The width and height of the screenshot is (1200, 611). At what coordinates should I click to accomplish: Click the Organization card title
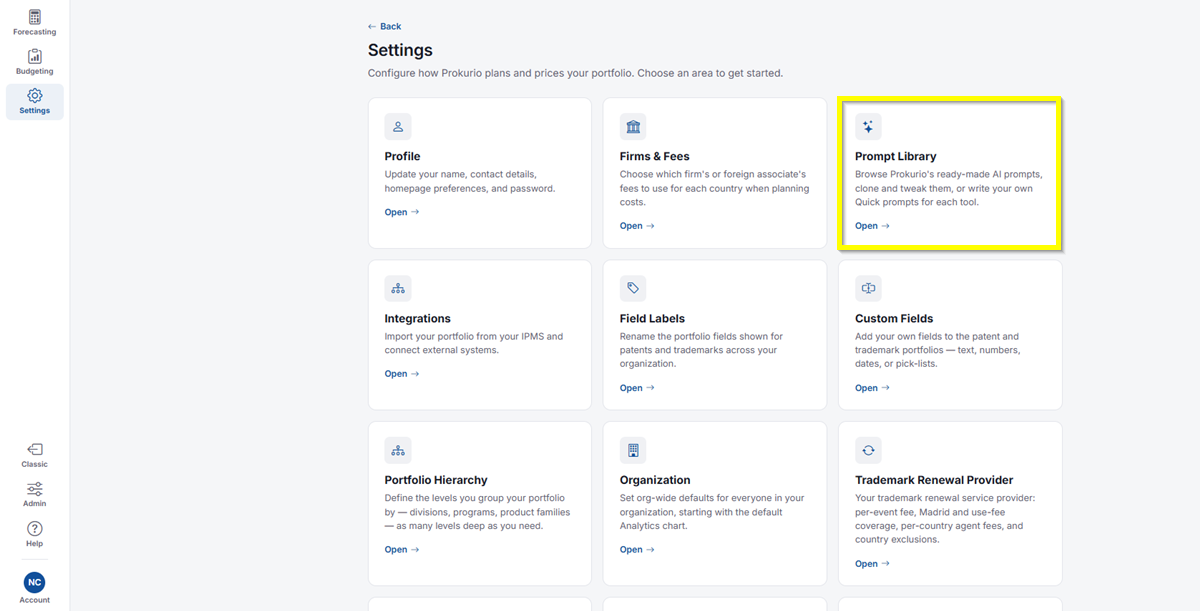click(x=655, y=480)
